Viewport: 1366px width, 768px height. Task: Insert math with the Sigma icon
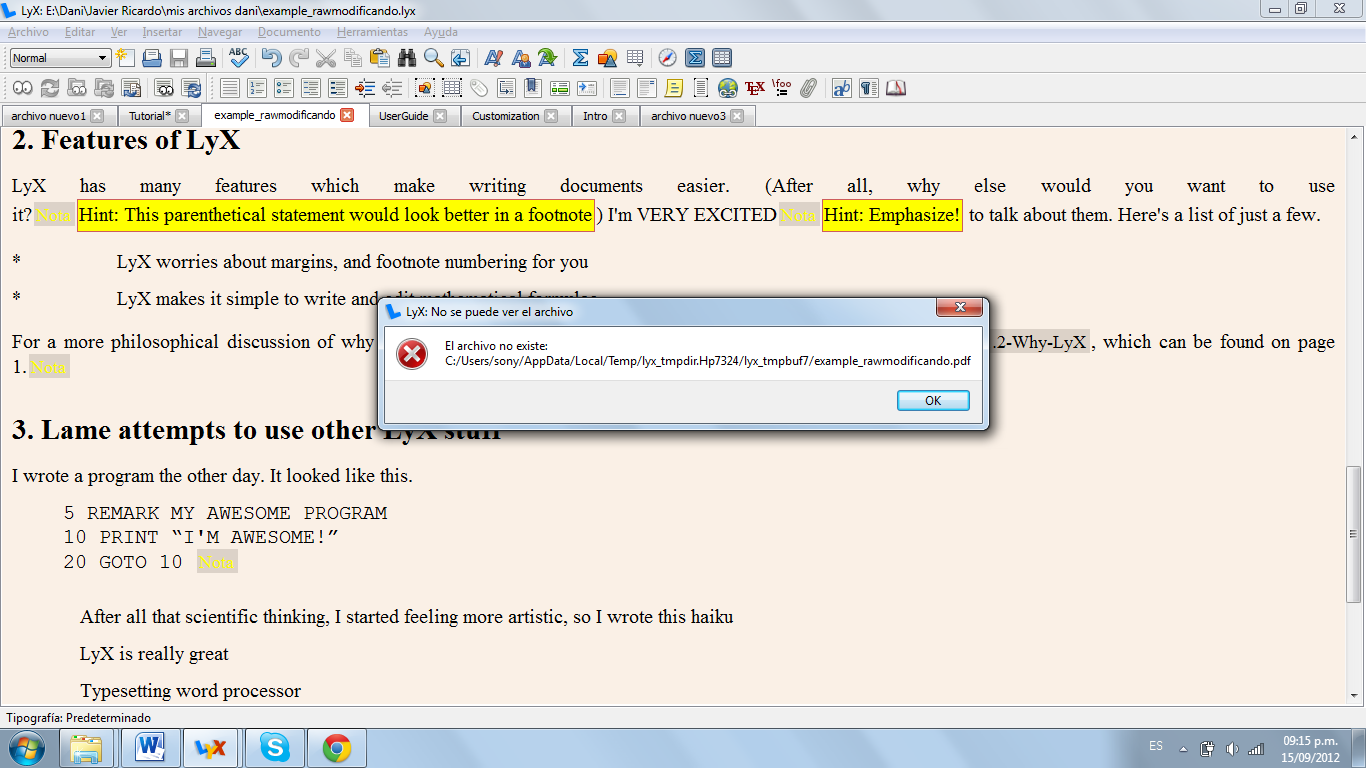pos(580,58)
